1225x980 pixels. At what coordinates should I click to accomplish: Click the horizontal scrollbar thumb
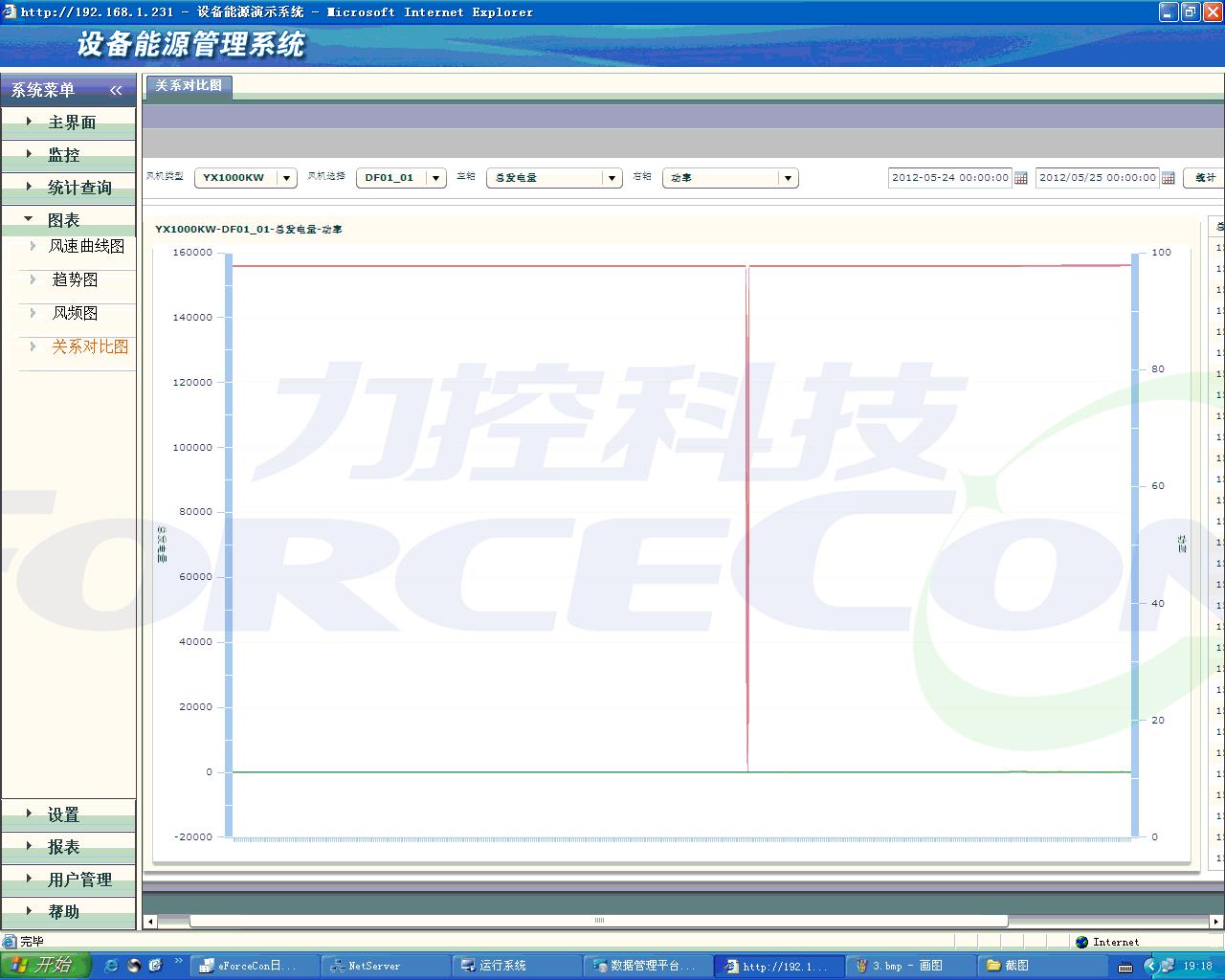click(x=599, y=921)
